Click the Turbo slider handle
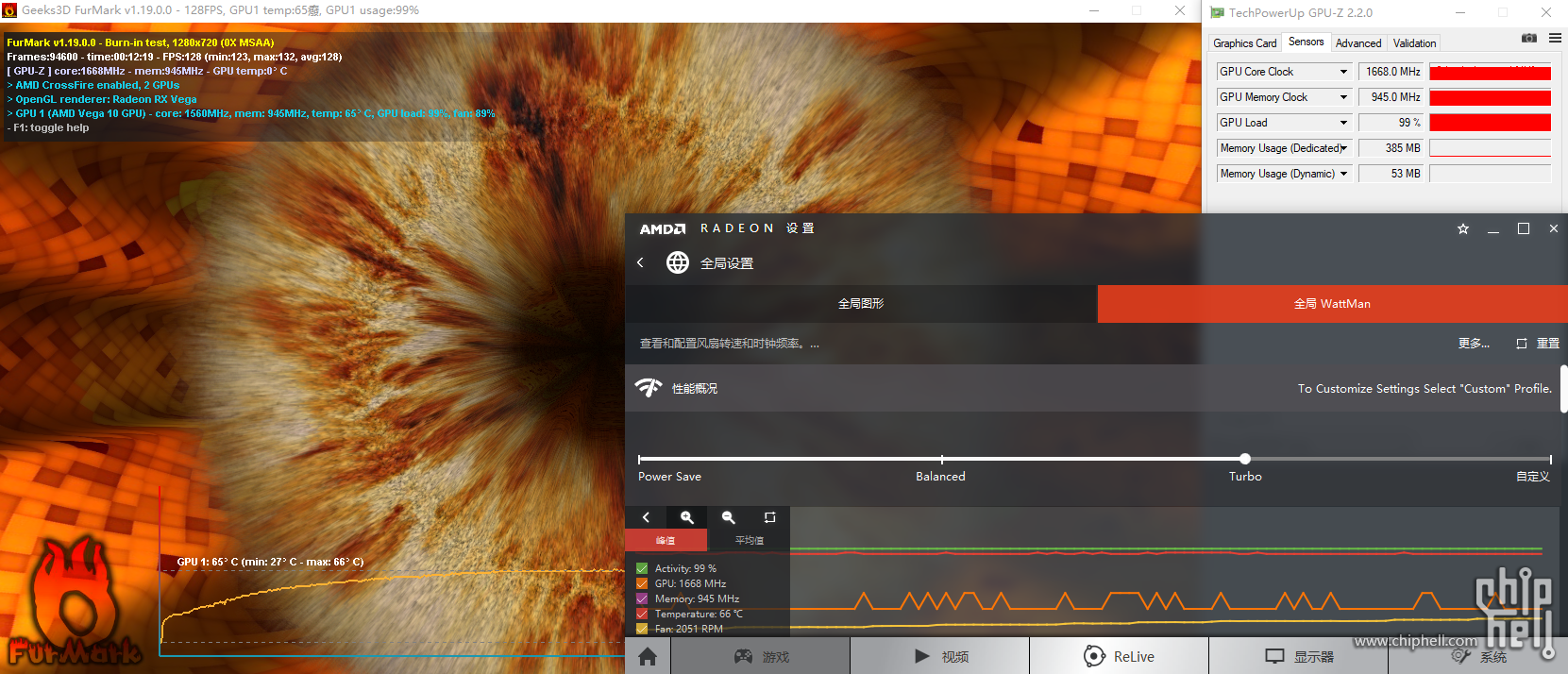This screenshot has height=674, width=1568. (x=1245, y=459)
